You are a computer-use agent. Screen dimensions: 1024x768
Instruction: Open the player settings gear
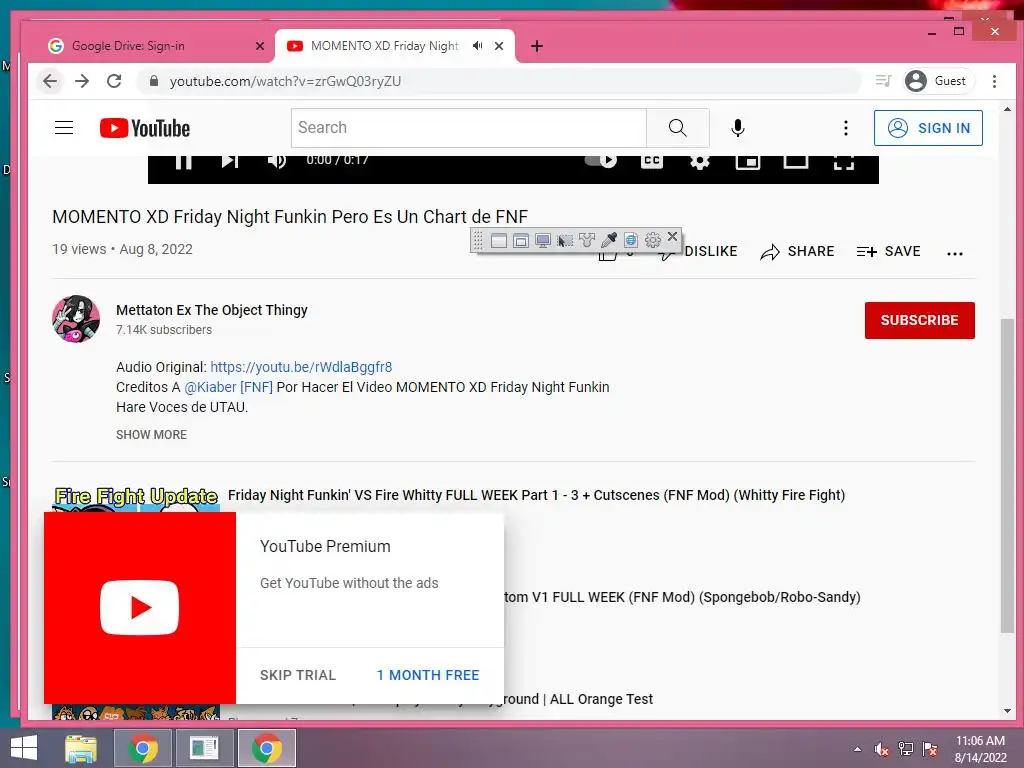tap(699, 161)
